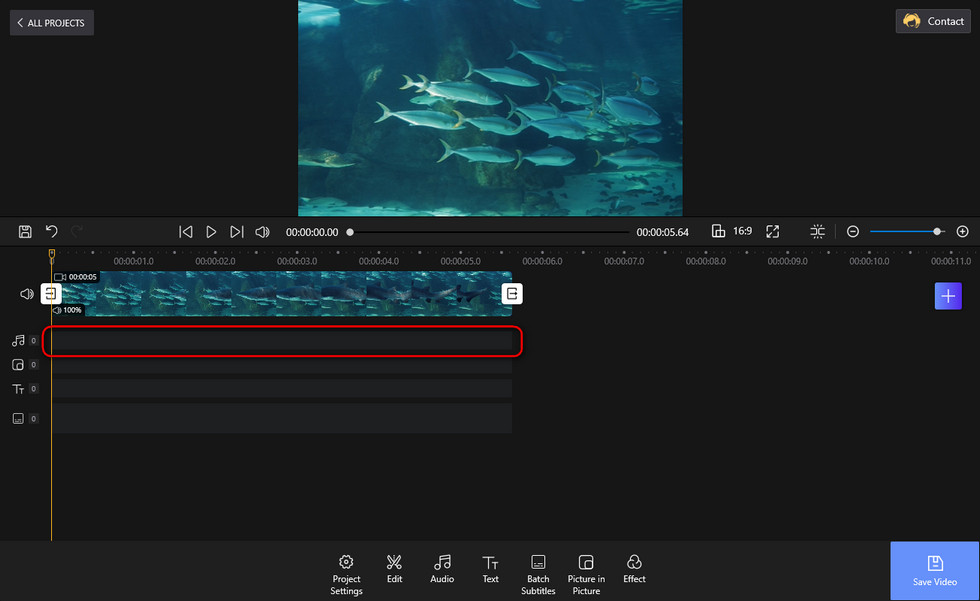The width and height of the screenshot is (980, 601).
Task: Click the 00:00:03.0 mark on the ruler
Action: [x=297, y=261]
